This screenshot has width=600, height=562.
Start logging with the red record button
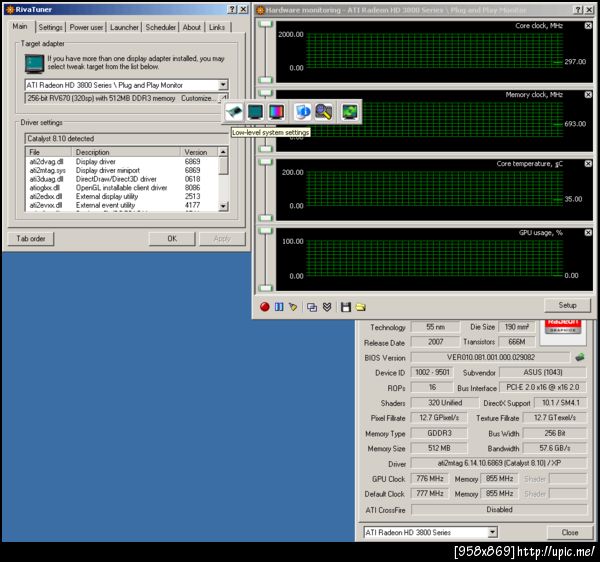pyautogui.click(x=264, y=307)
